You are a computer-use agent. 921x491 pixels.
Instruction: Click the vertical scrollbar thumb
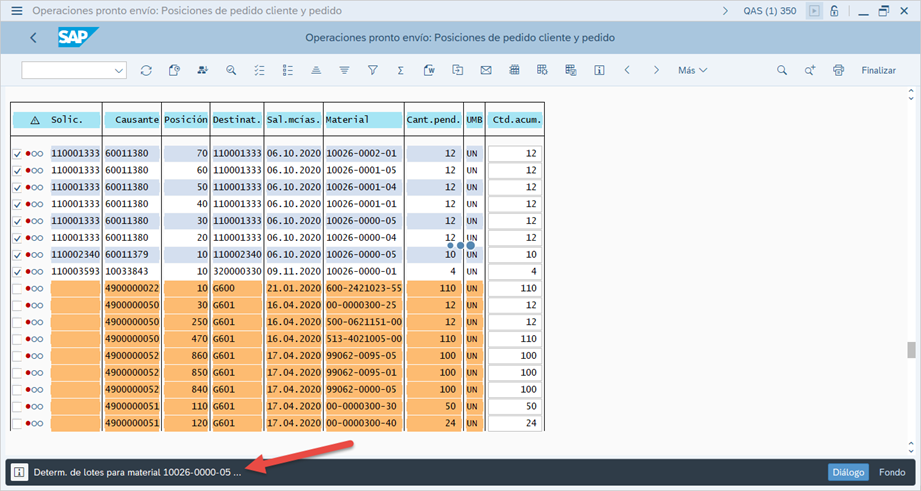(x=910, y=349)
